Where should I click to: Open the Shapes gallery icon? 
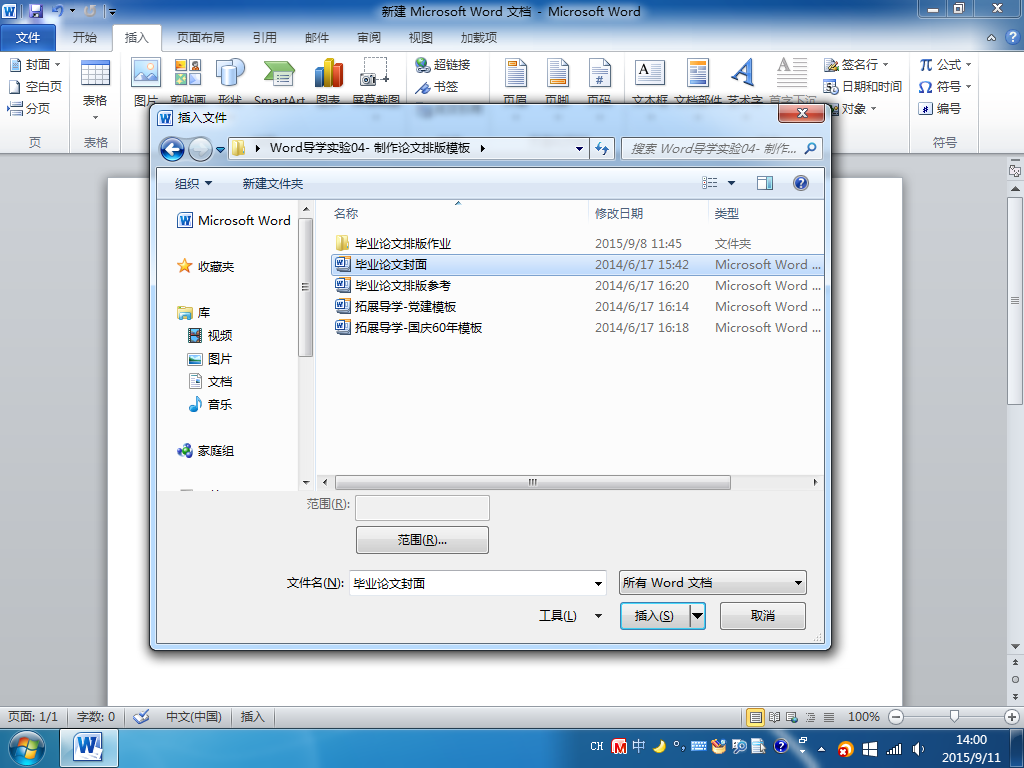[x=230, y=72]
